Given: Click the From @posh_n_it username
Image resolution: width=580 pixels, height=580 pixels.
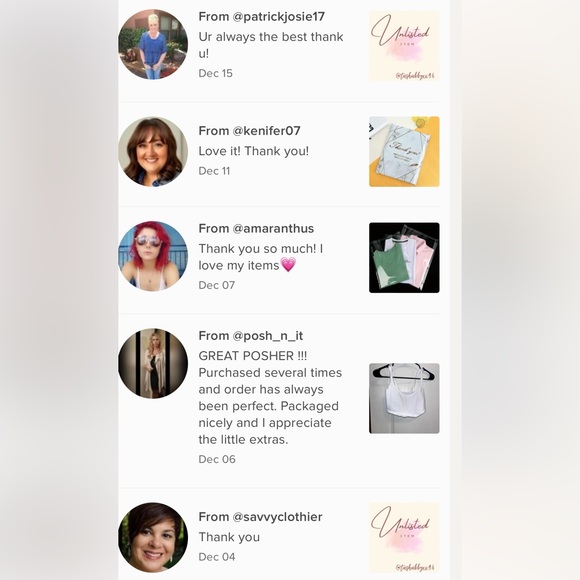Looking at the screenshot, I should (251, 336).
